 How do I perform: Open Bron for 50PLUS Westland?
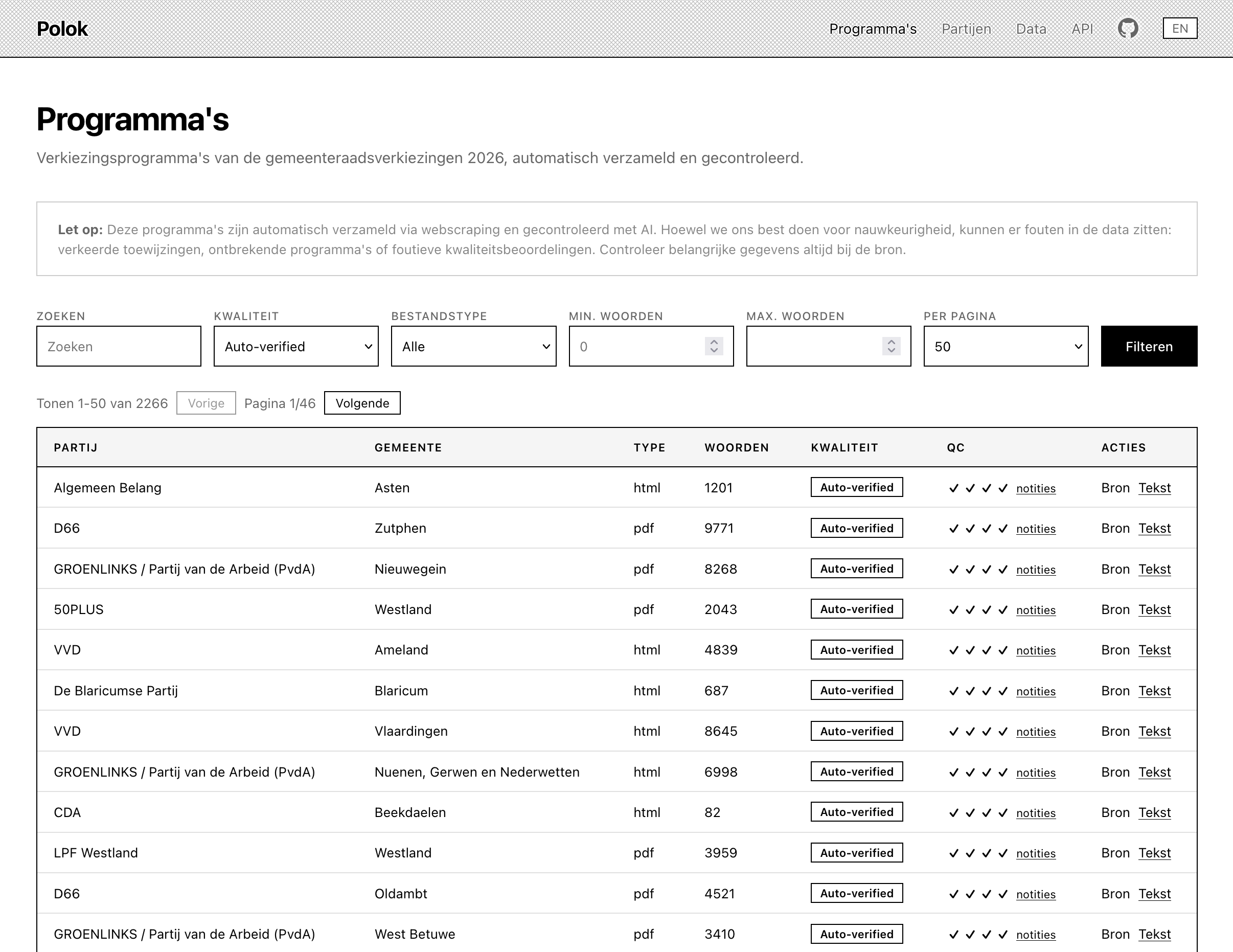coord(1115,610)
